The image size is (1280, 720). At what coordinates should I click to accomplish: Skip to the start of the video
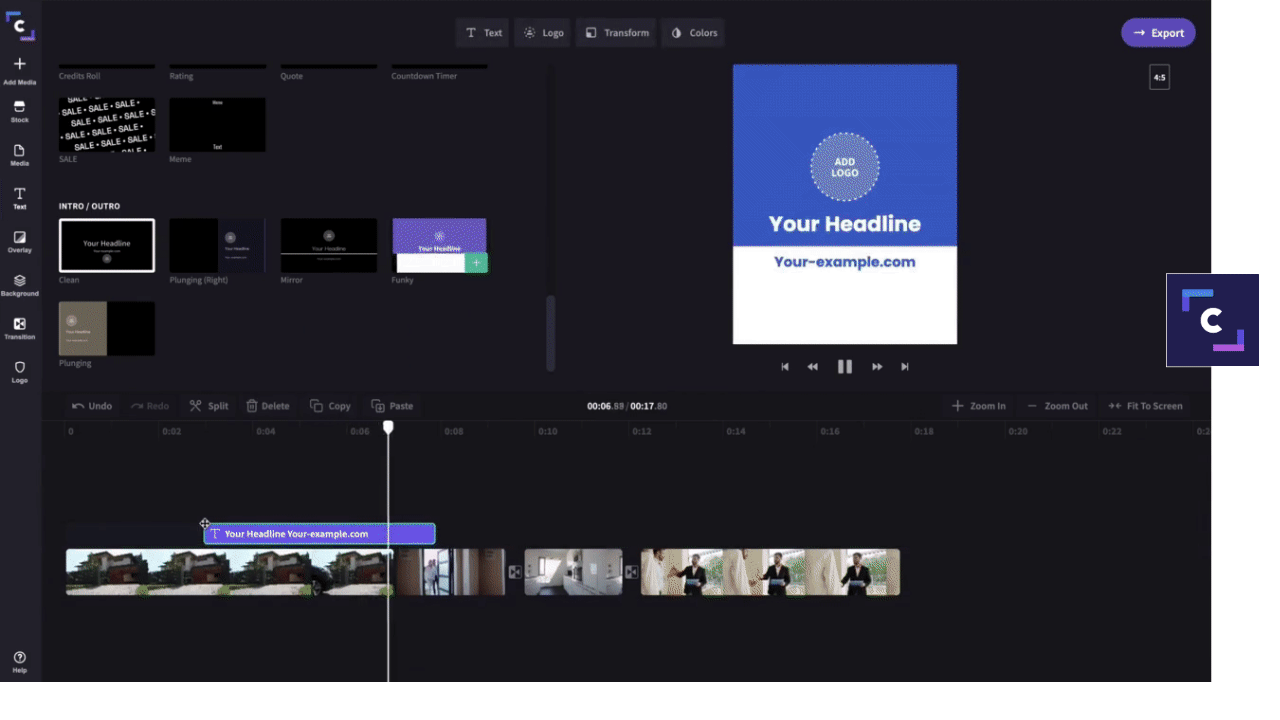(785, 367)
